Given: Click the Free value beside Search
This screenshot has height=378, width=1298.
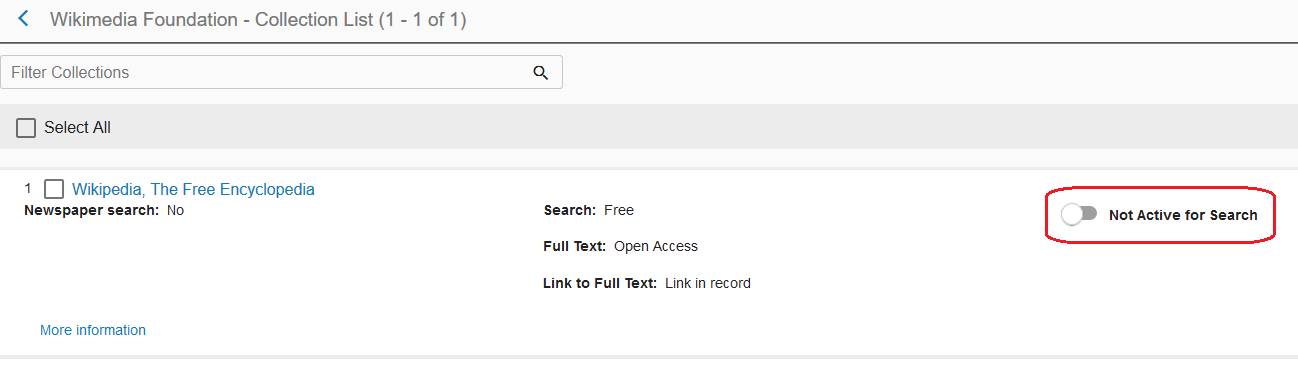Looking at the screenshot, I should [x=619, y=210].
